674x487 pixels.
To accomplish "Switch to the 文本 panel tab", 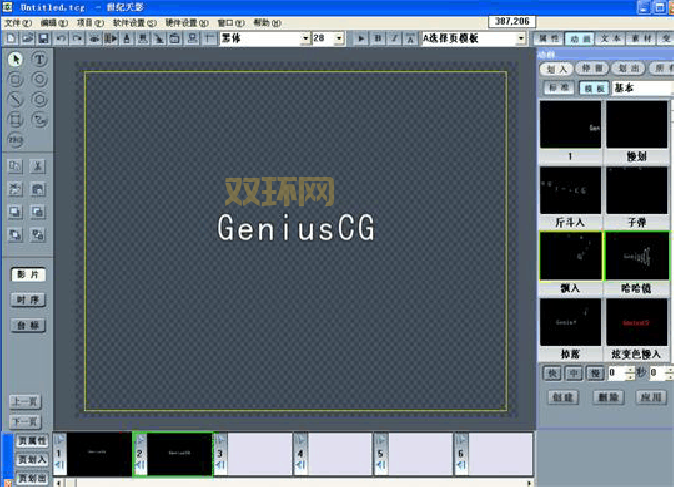I will pos(610,39).
